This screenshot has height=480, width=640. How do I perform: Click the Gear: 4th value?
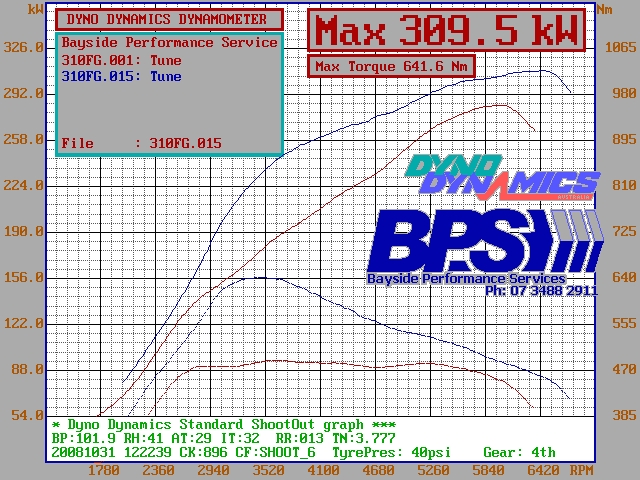coord(519,452)
